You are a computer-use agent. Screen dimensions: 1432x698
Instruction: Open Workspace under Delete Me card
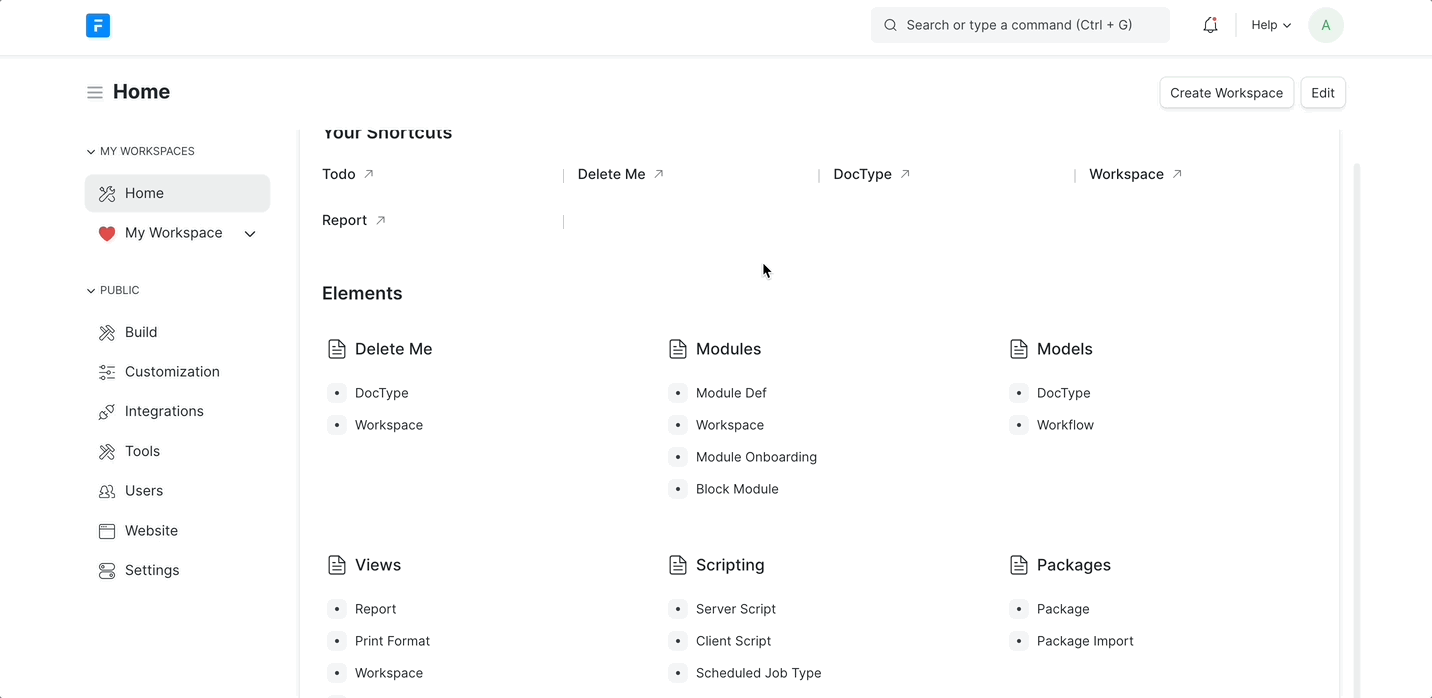[389, 425]
